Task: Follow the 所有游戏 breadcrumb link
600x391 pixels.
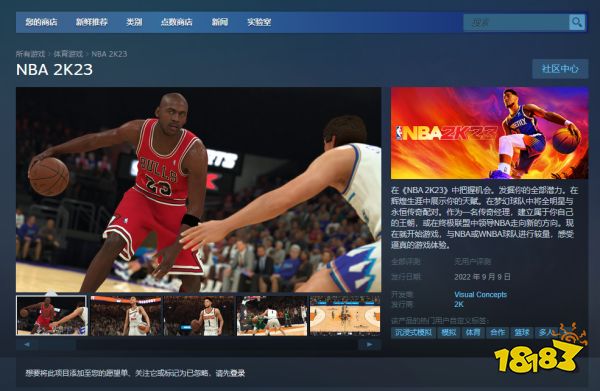Action: 30,54
